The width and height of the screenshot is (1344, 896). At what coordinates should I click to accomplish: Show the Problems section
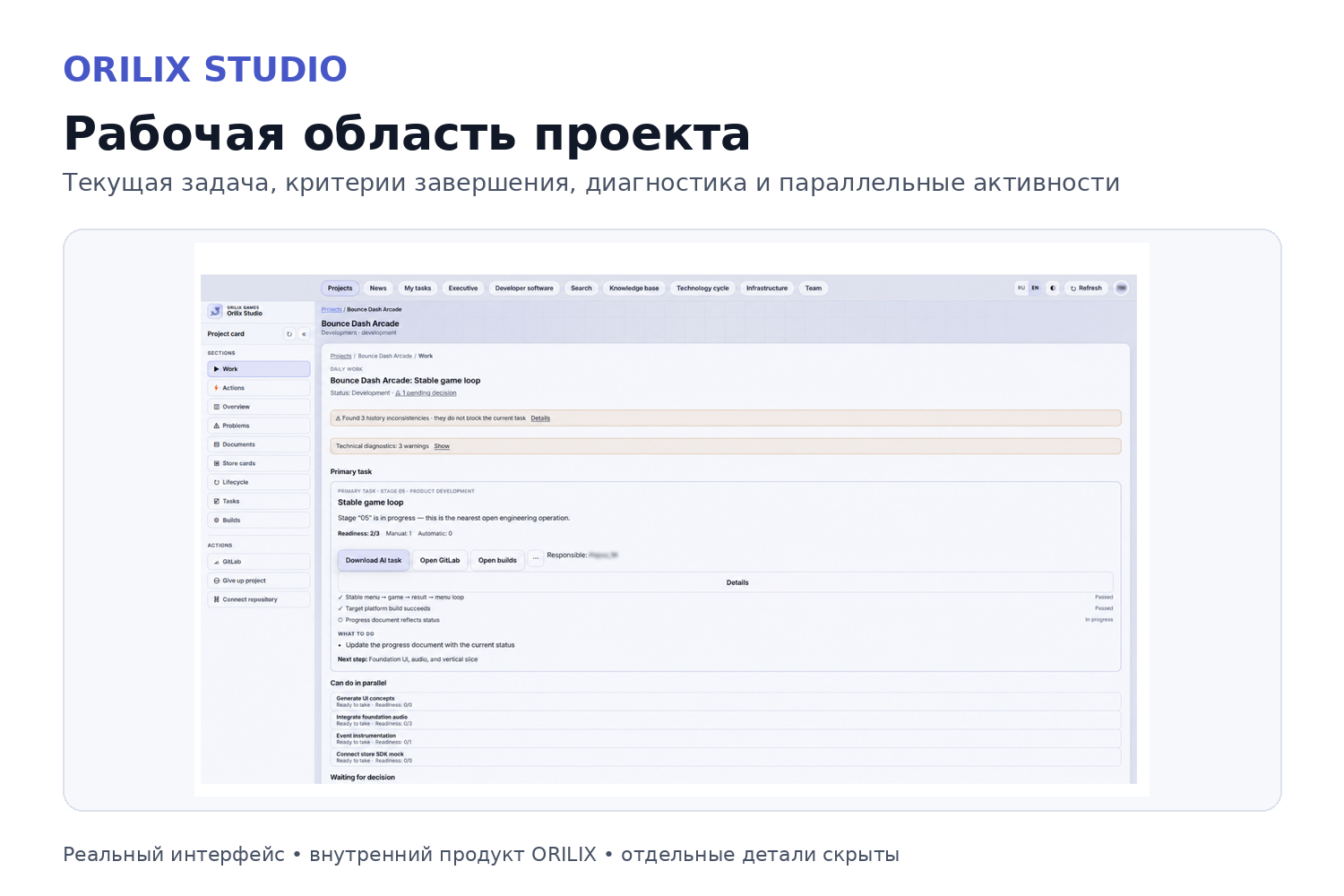pos(259,426)
